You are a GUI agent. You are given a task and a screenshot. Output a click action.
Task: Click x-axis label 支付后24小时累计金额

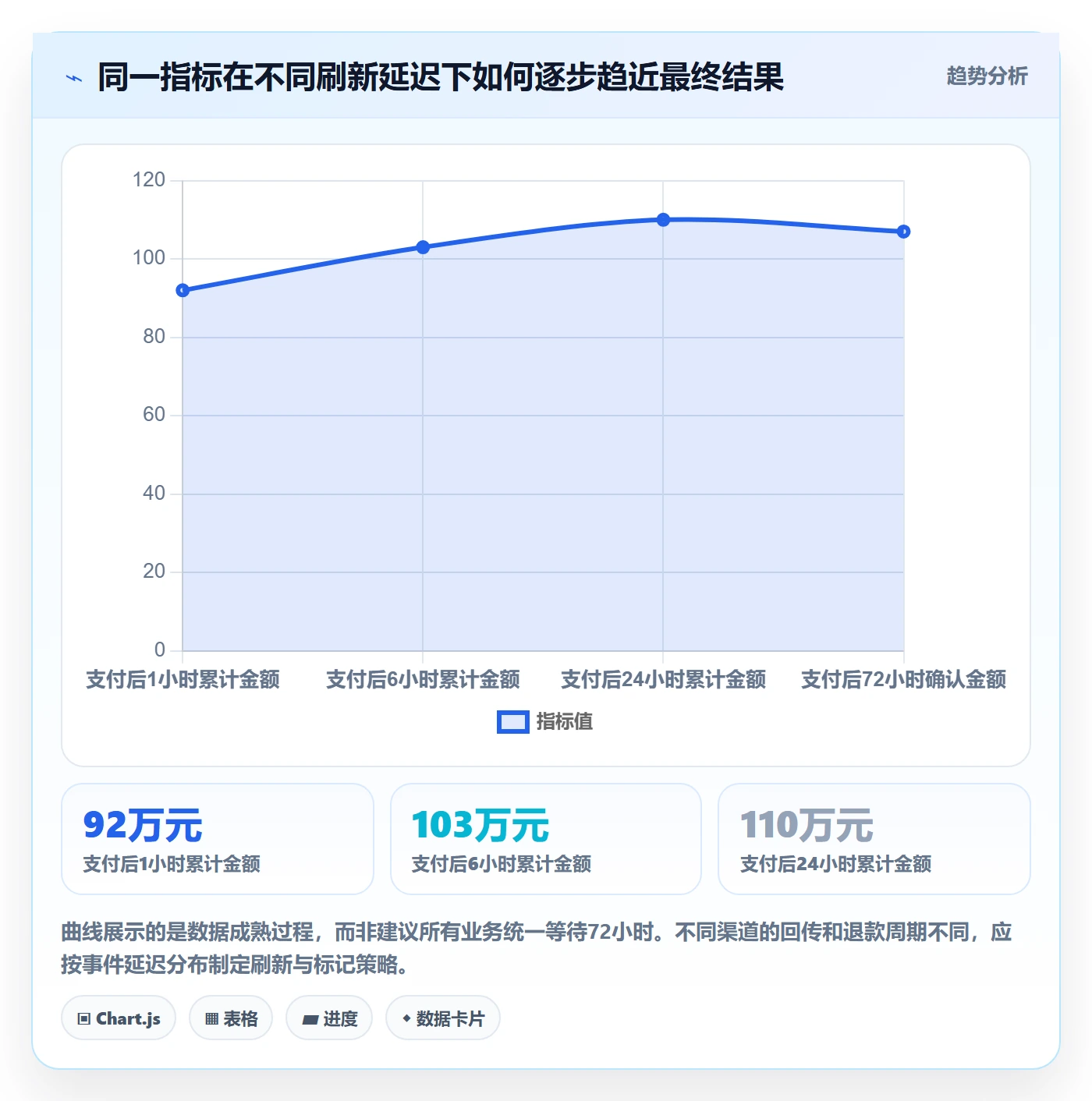click(663, 679)
